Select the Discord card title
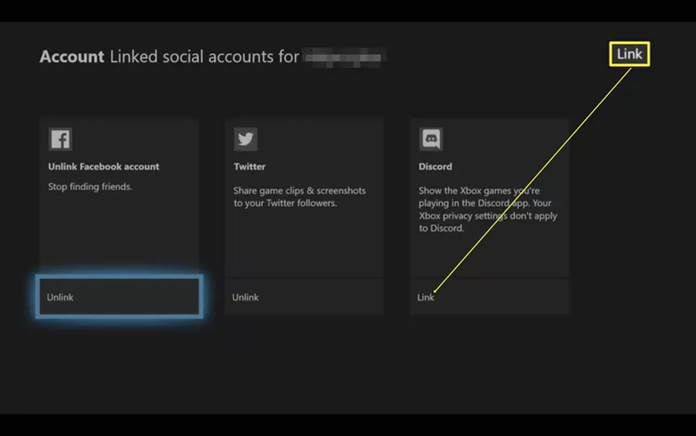696x436 pixels. pyautogui.click(x=435, y=167)
